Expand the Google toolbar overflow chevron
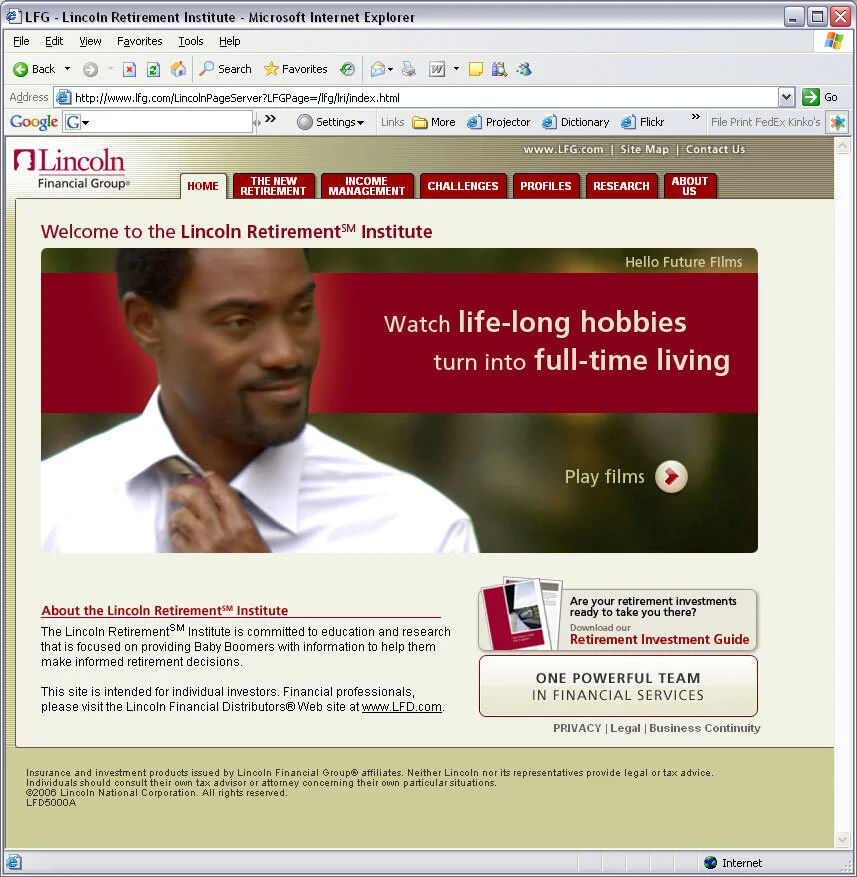Viewport: 857px width, 877px height. (271, 118)
